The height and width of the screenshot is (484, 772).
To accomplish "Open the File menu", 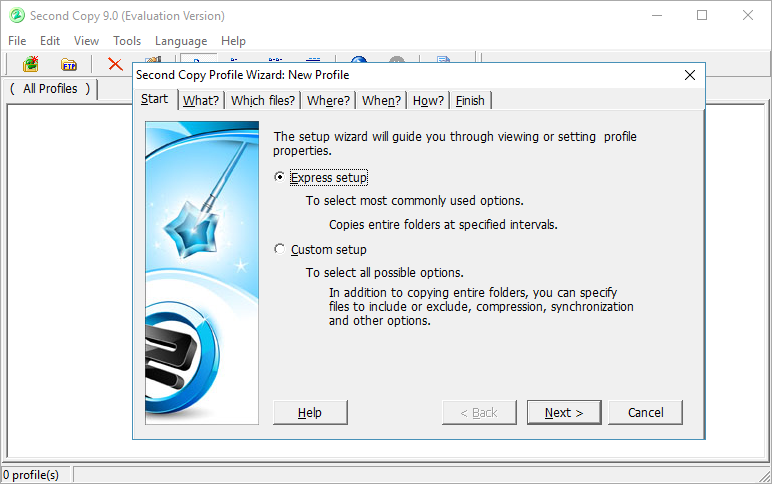I will 17,41.
